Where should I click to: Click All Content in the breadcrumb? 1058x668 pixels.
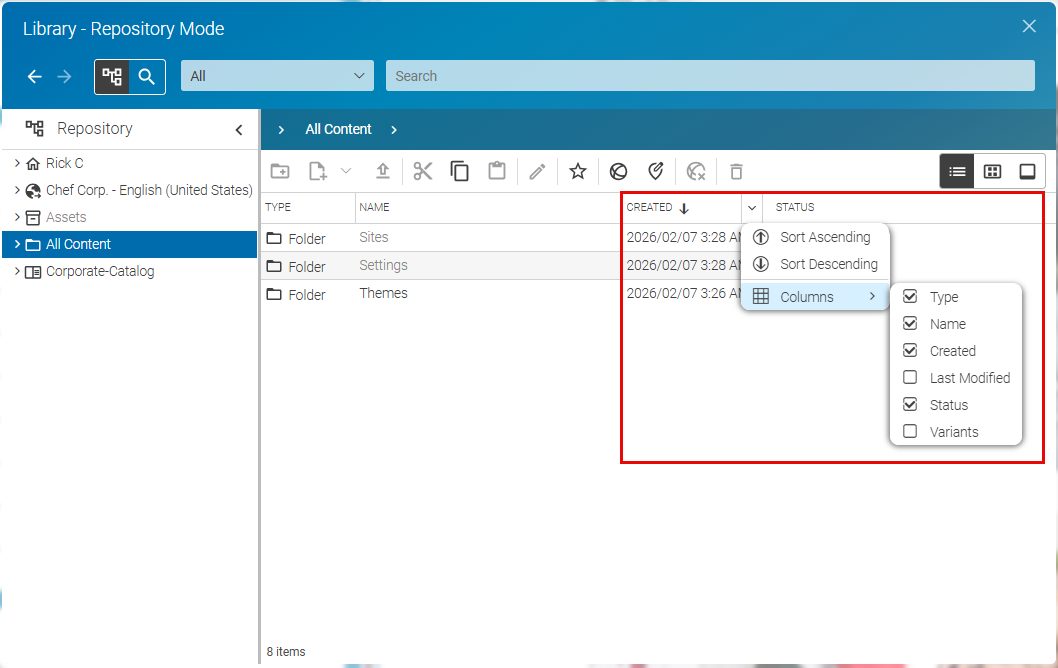[338, 129]
